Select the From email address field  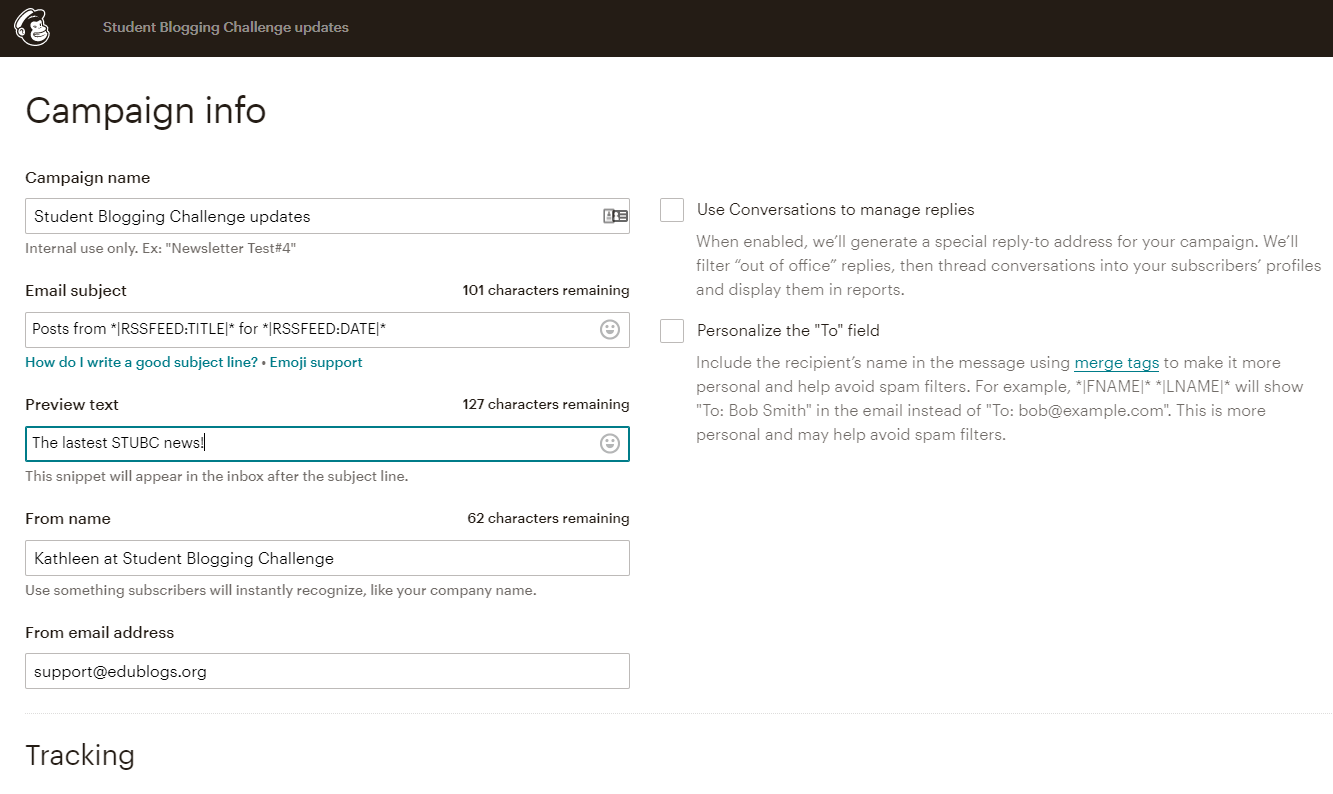(x=300, y=670)
